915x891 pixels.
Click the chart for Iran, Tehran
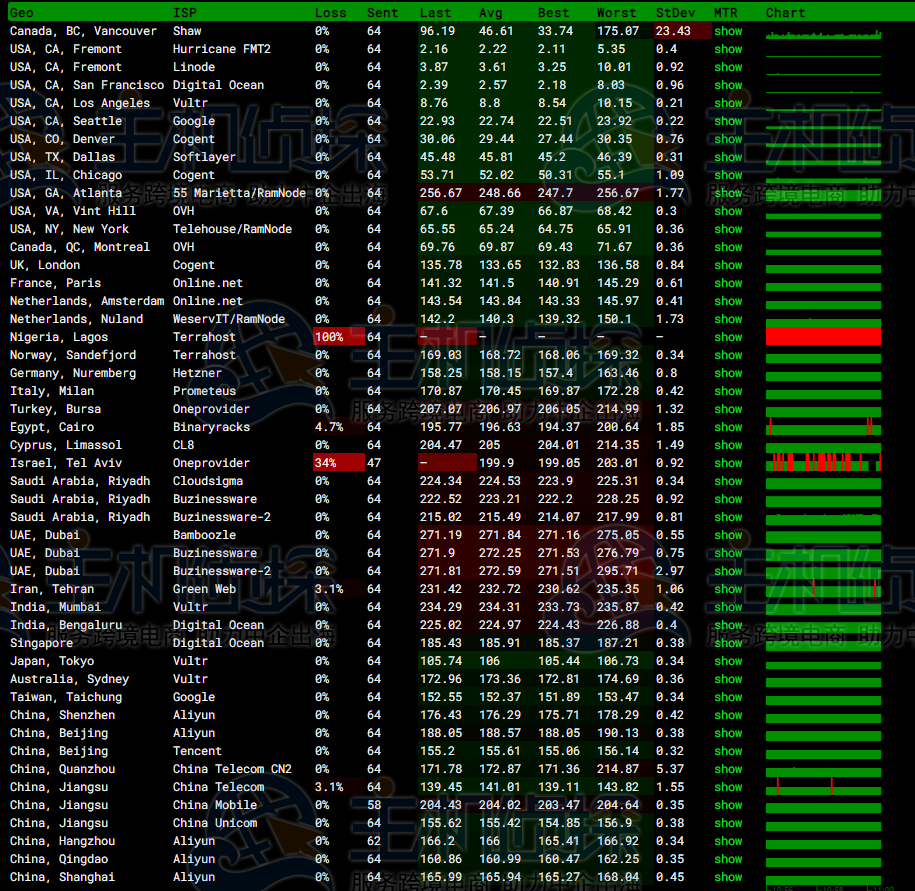[x=823, y=589]
